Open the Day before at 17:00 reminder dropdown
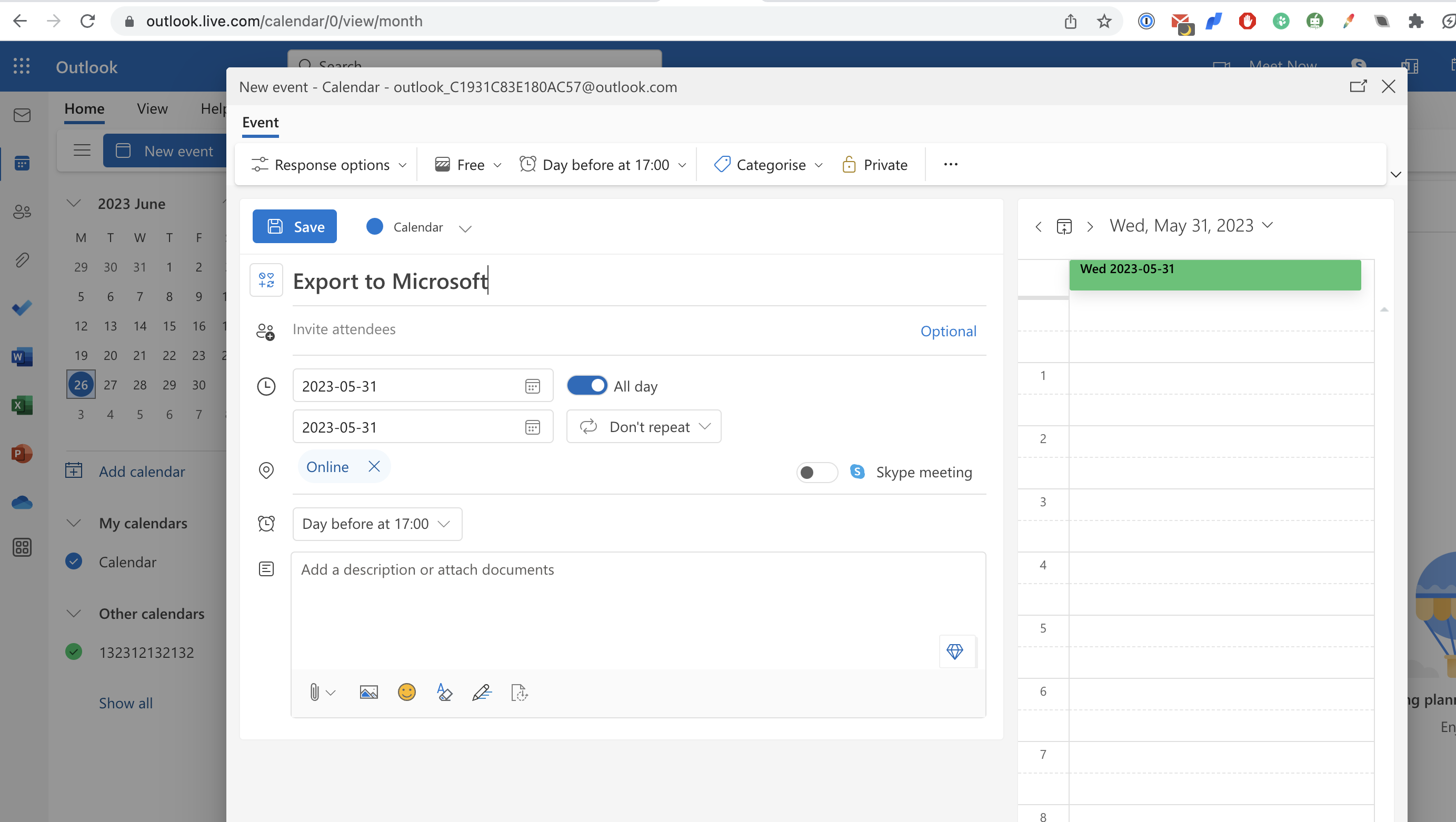Image resolution: width=1456 pixels, height=822 pixels. (377, 524)
